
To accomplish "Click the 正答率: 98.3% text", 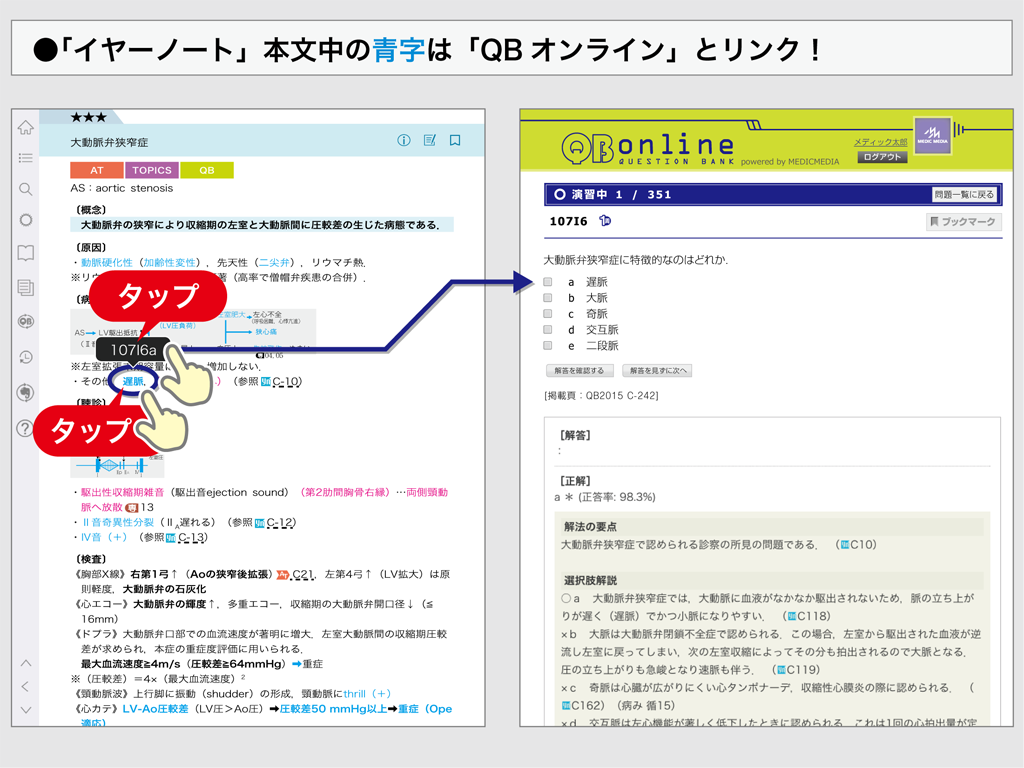I will coord(616,497).
